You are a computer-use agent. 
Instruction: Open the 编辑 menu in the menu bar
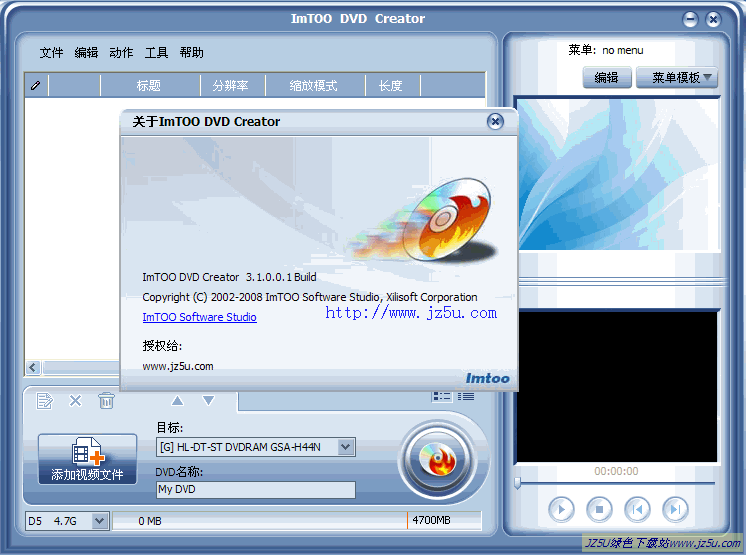tap(86, 53)
